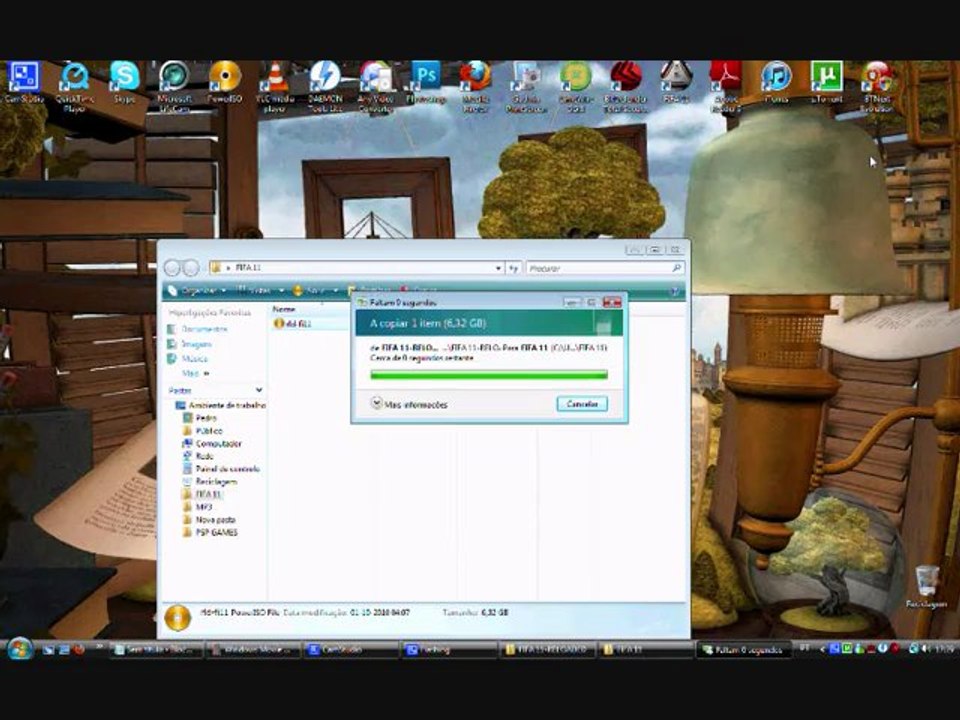Select Painel de controlo in tree

[x=222, y=469]
